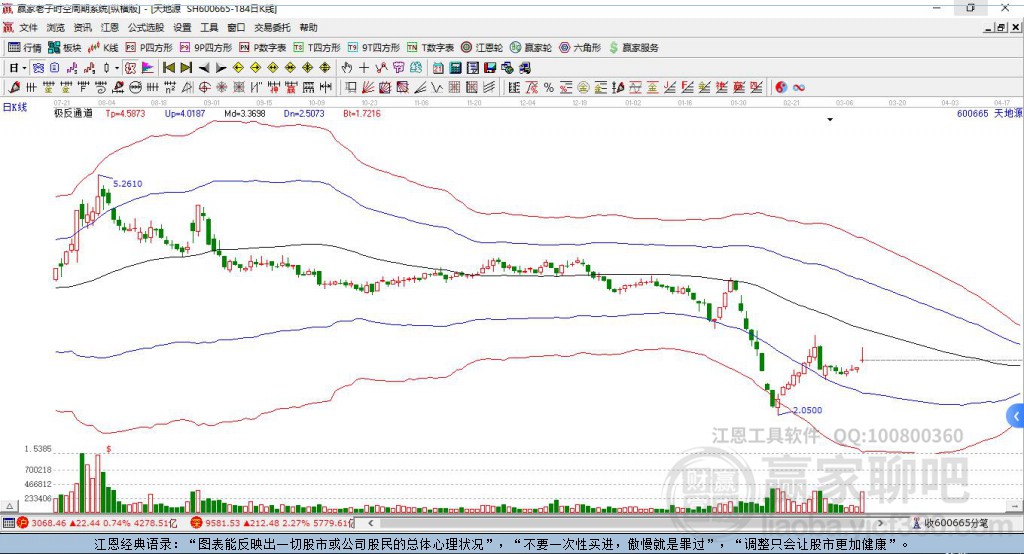
Task: Expand the side panel blue chevron
Action: pos(1016,416)
